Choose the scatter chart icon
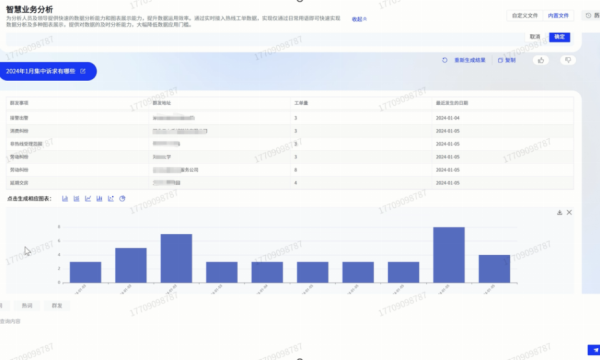 point(111,199)
